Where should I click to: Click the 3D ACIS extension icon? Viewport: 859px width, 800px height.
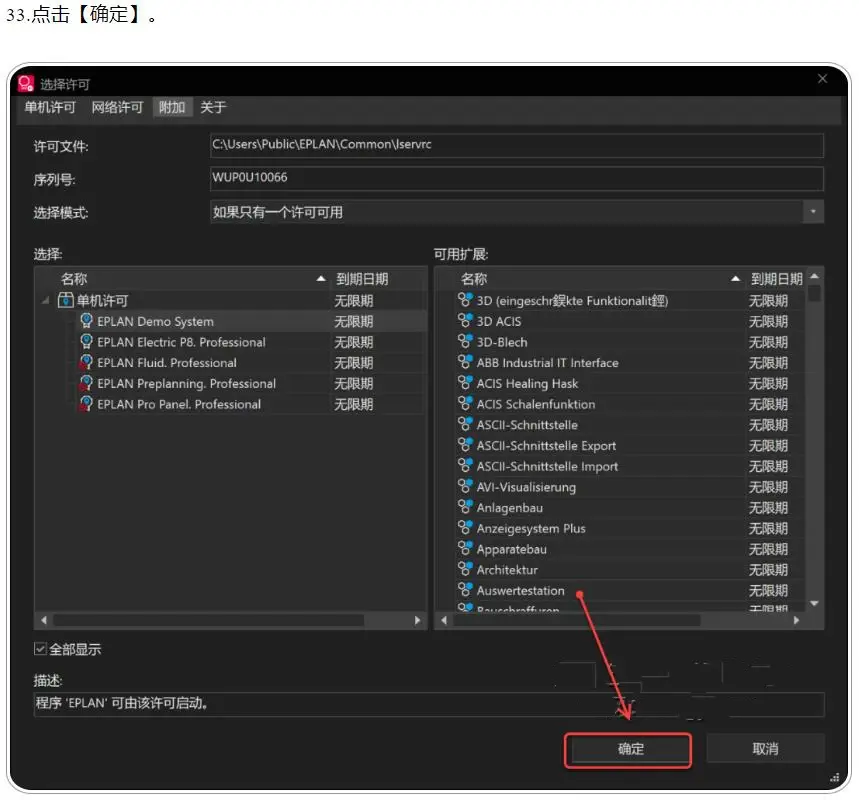pyautogui.click(x=465, y=321)
